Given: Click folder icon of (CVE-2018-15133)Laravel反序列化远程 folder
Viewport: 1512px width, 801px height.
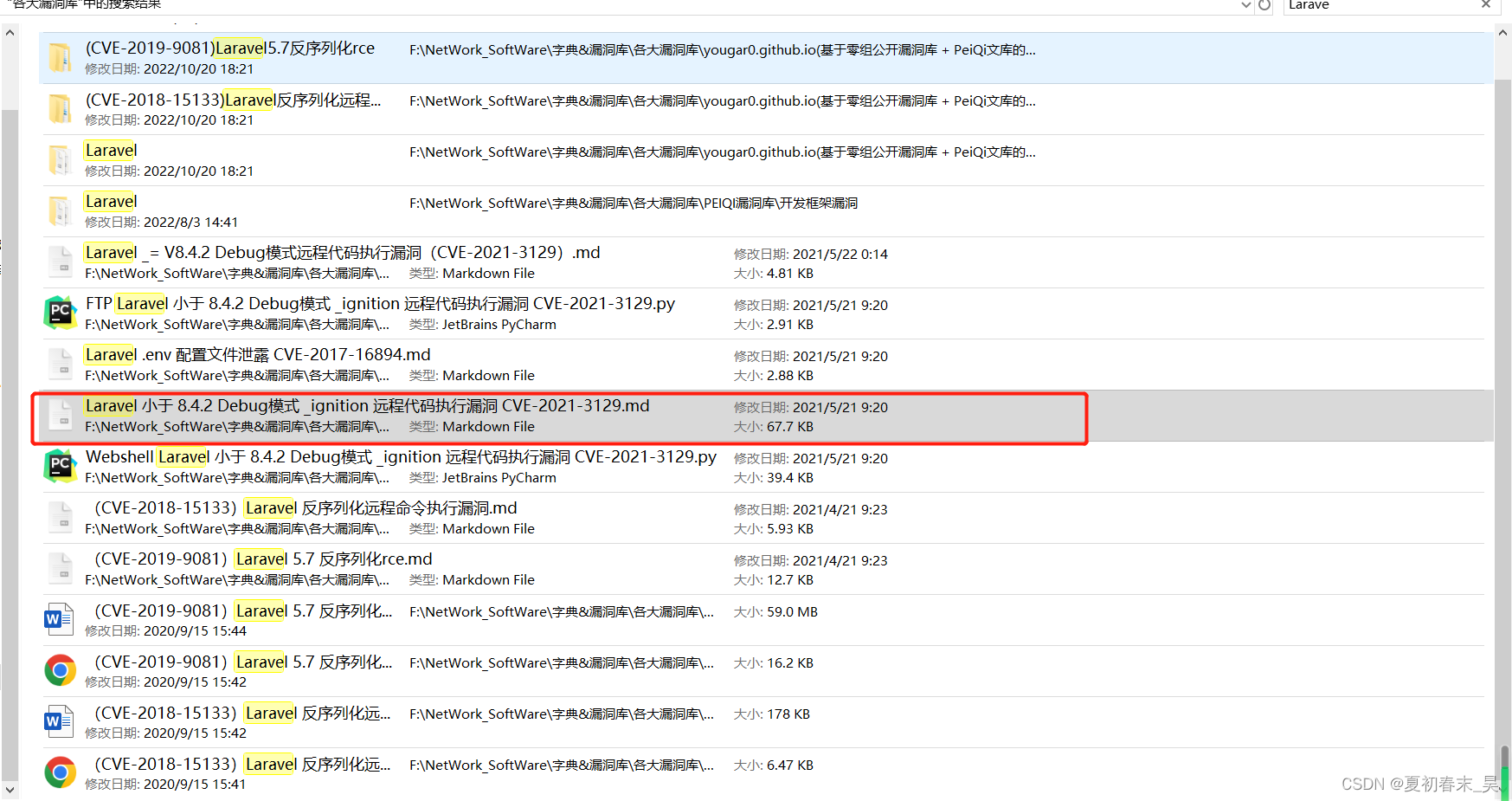Looking at the screenshot, I should coord(60,109).
